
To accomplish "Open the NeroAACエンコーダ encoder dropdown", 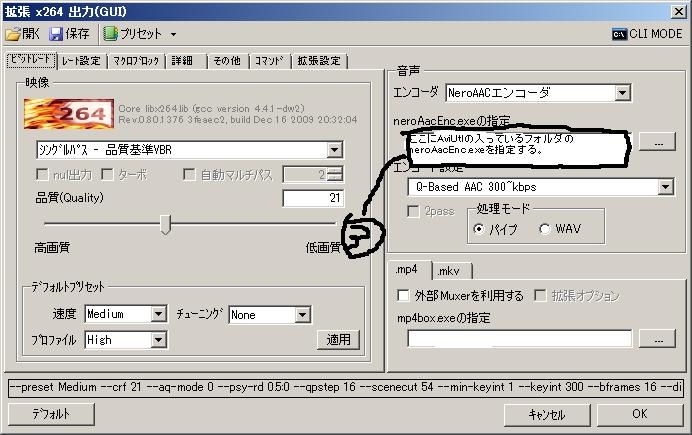I will pos(538,93).
